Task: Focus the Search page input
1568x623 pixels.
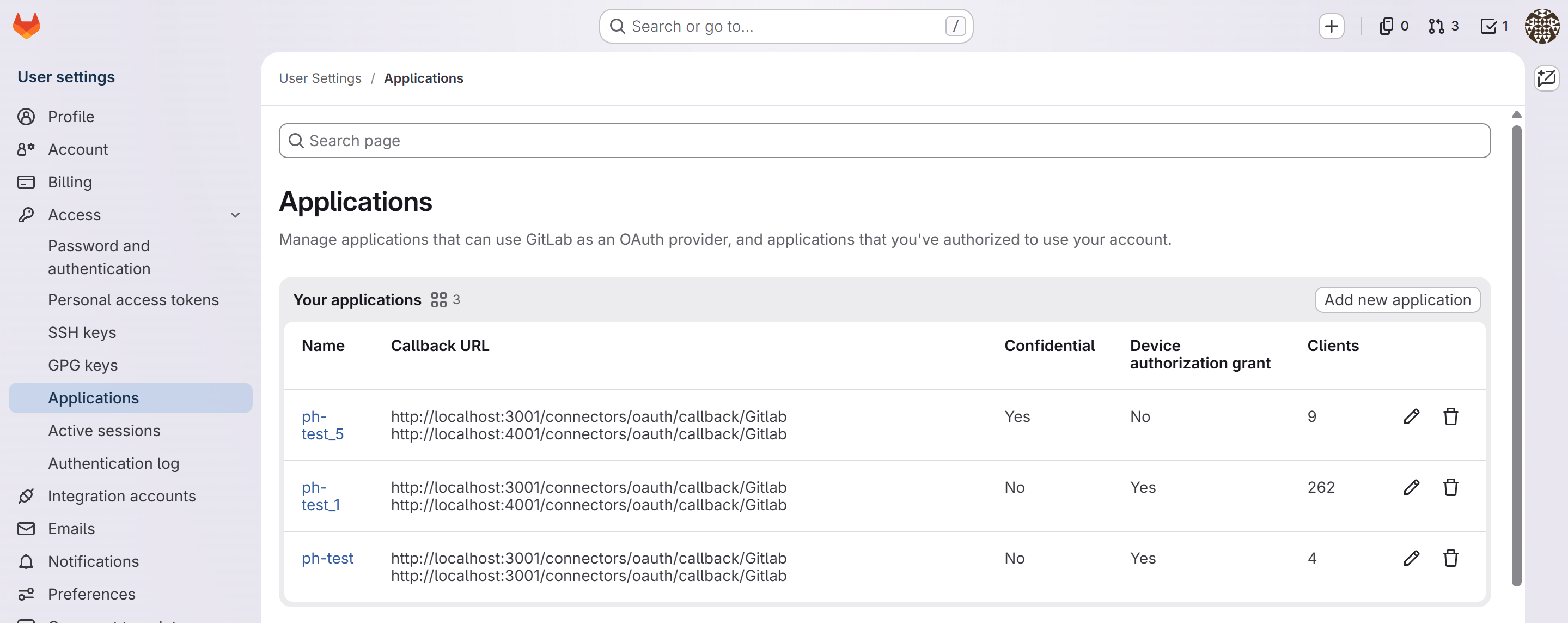Action: click(884, 141)
